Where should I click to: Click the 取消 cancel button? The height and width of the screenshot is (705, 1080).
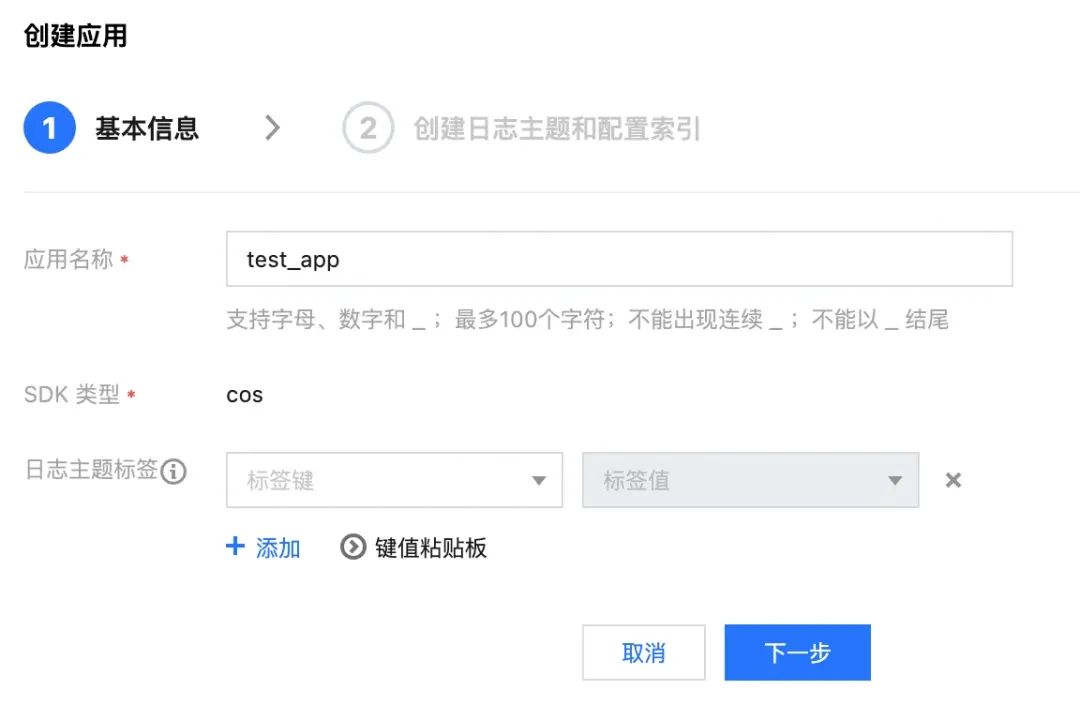coord(644,652)
